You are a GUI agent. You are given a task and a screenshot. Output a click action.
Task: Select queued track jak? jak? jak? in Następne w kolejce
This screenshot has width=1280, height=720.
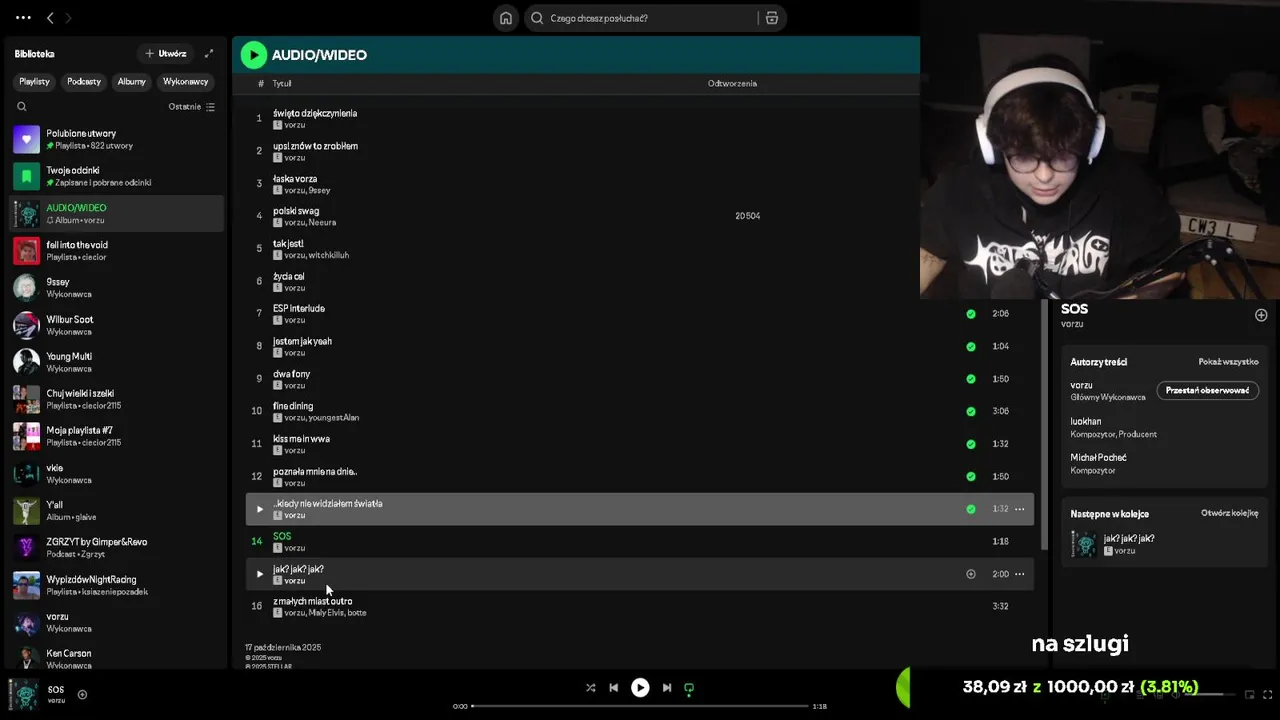(1165, 544)
